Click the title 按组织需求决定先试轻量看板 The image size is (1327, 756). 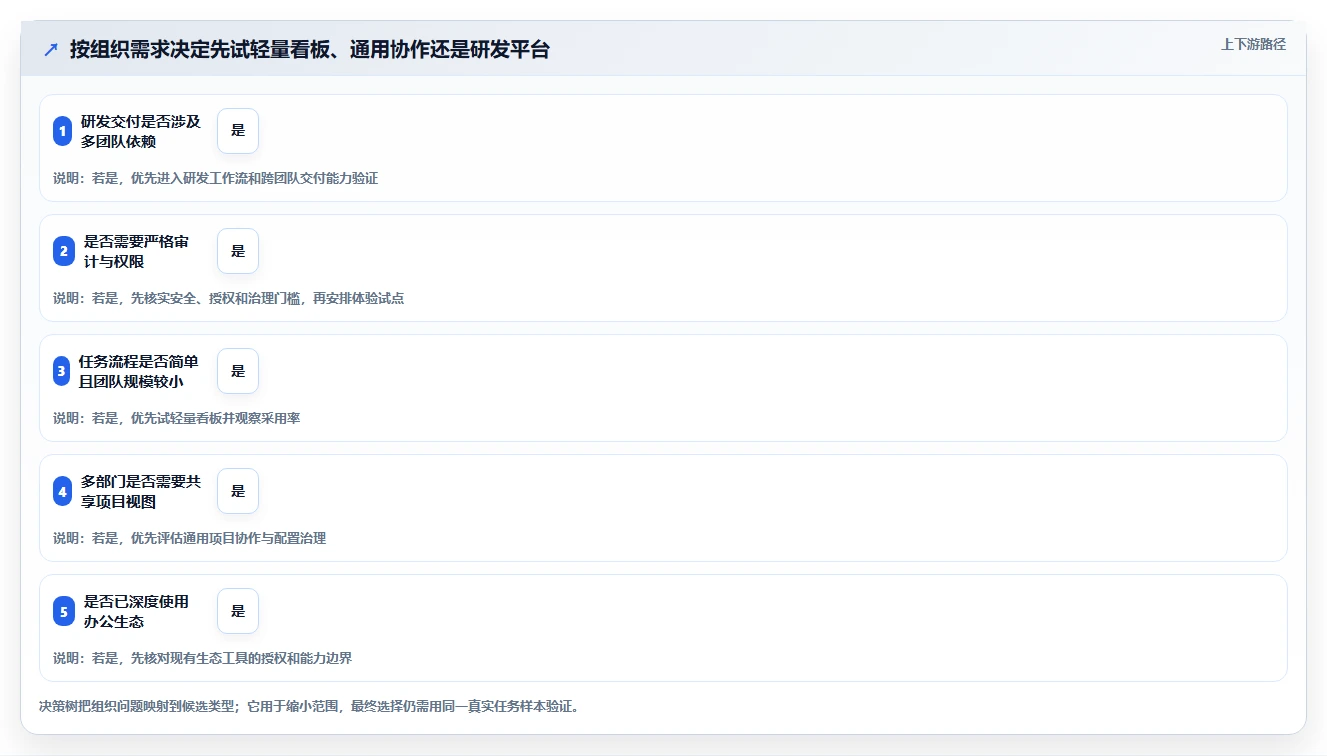(x=310, y=49)
